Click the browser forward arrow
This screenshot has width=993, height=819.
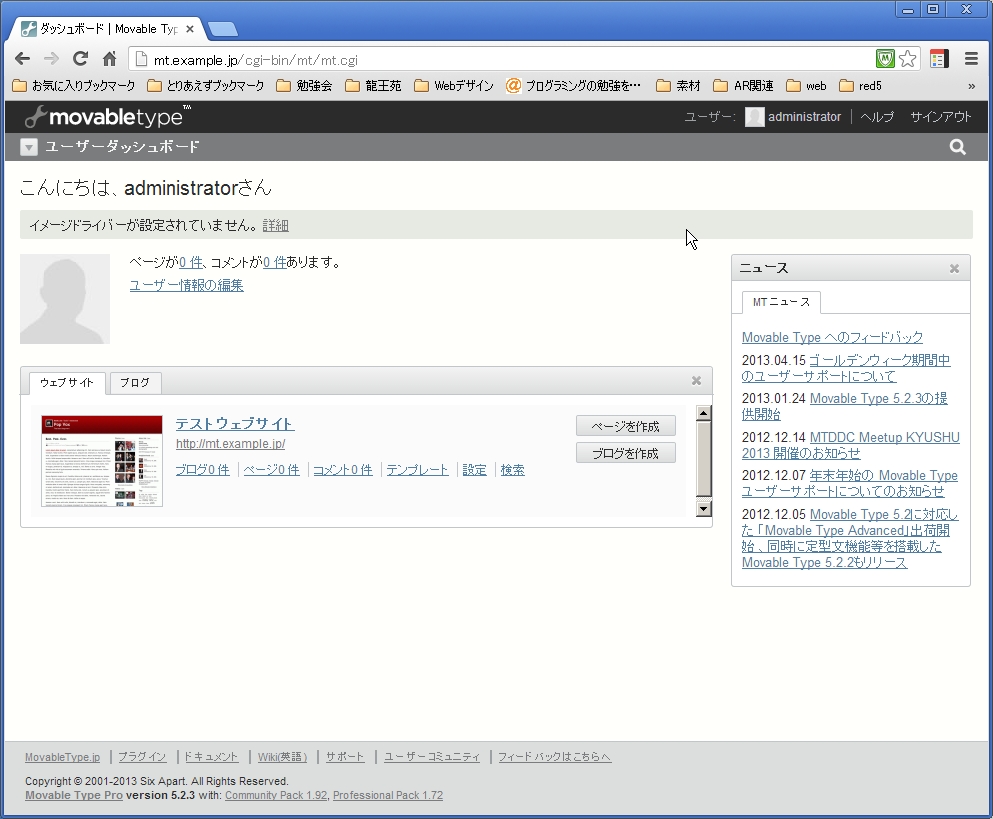51,60
